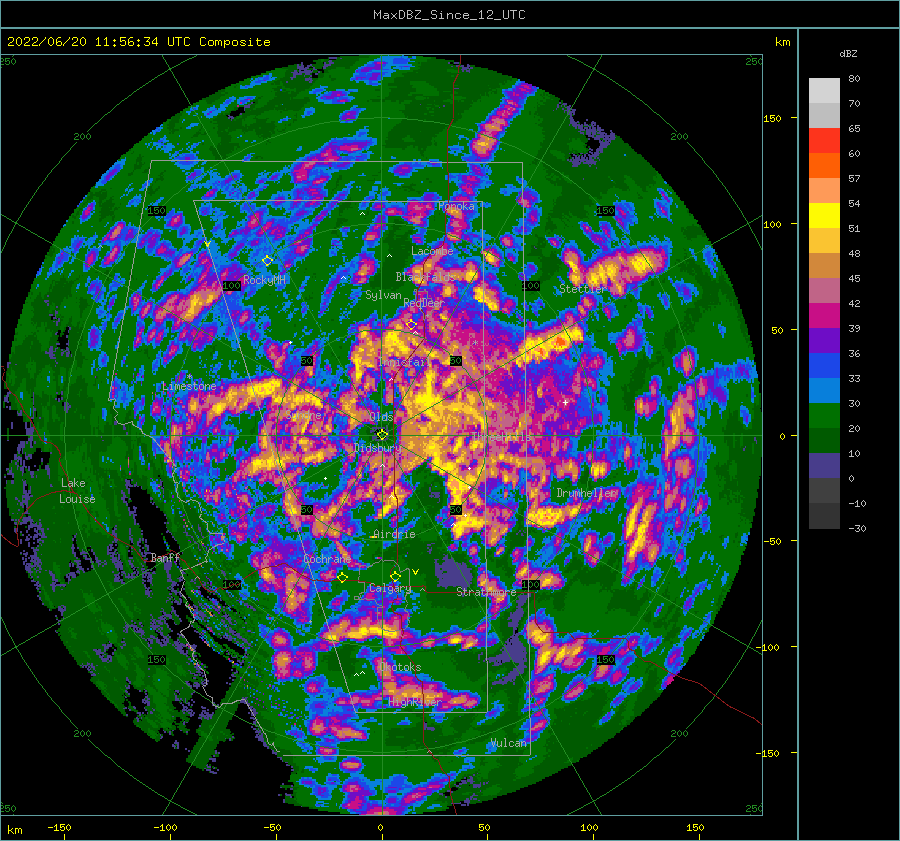Click the HighRiver label
This screenshot has height=841, width=900.
point(414,702)
